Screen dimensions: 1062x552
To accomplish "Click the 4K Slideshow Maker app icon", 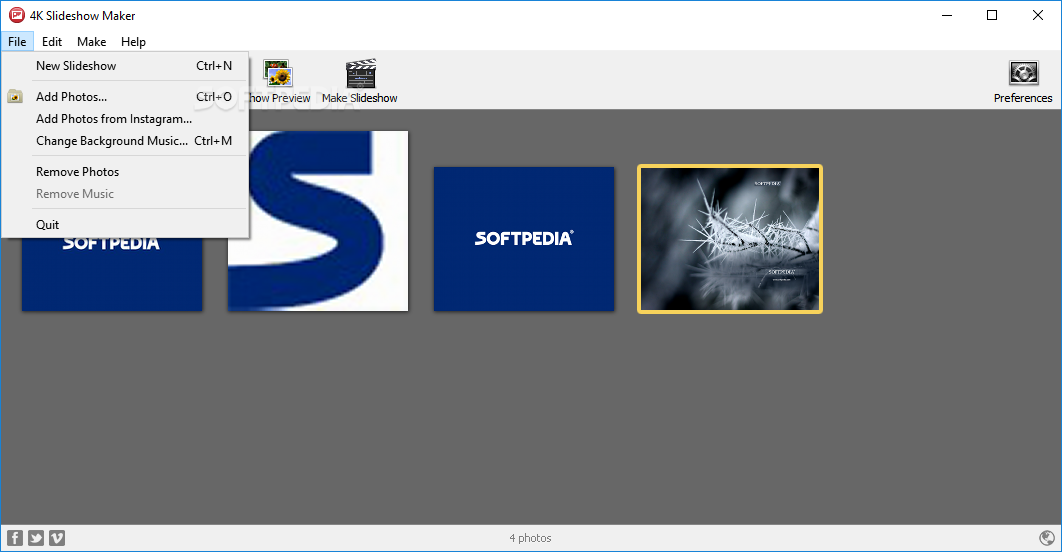I will [16, 15].
